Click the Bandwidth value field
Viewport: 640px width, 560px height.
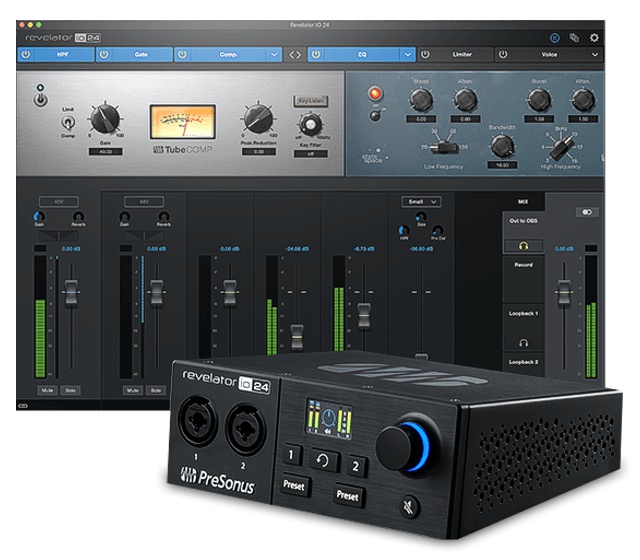[x=502, y=165]
